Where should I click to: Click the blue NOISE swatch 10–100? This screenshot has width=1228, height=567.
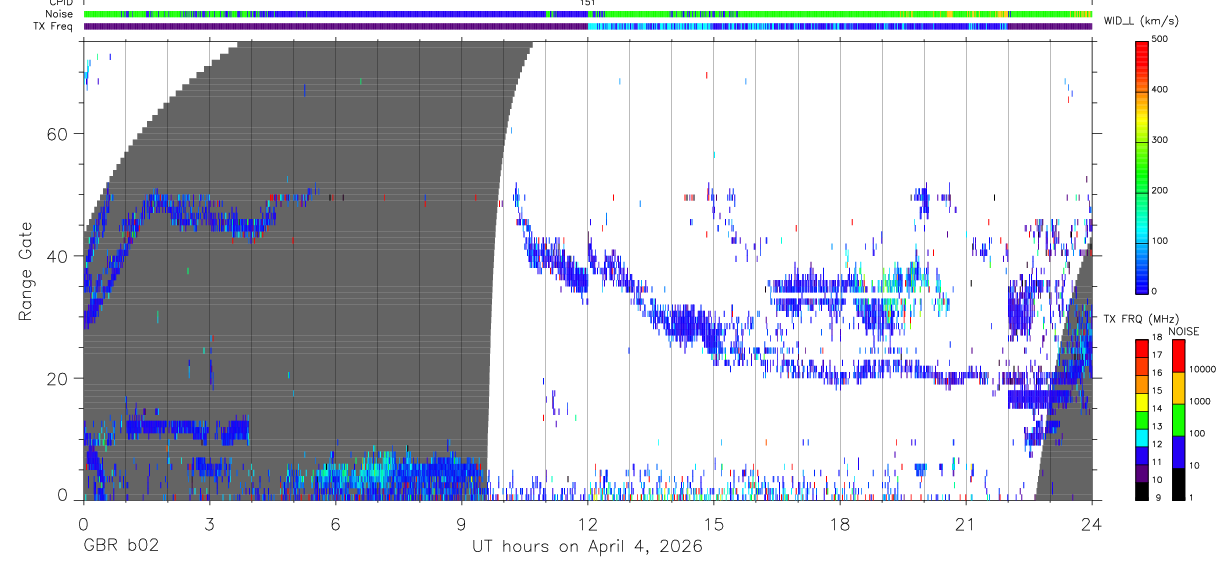[x=1178, y=451]
